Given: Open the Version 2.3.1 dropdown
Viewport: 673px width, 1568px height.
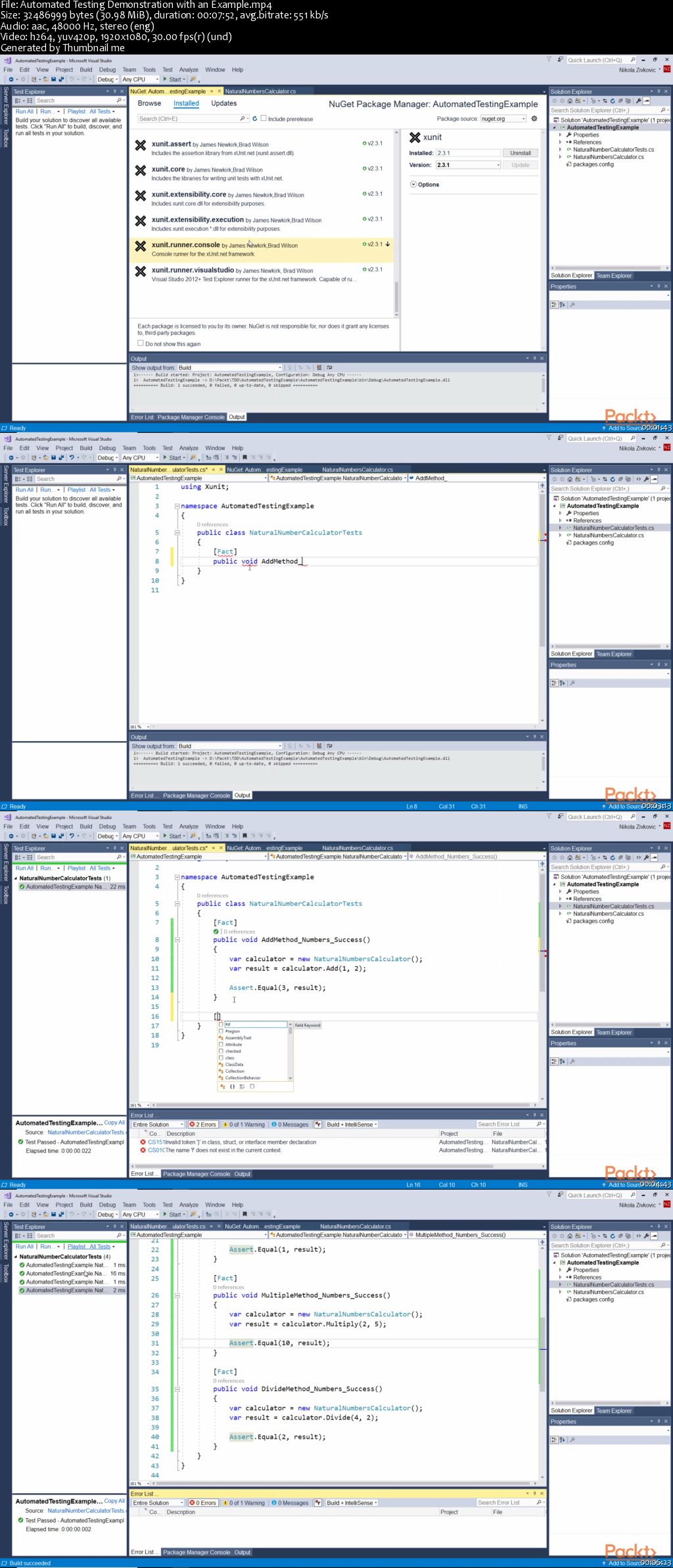Looking at the screenshot, I should click(469, 165).
